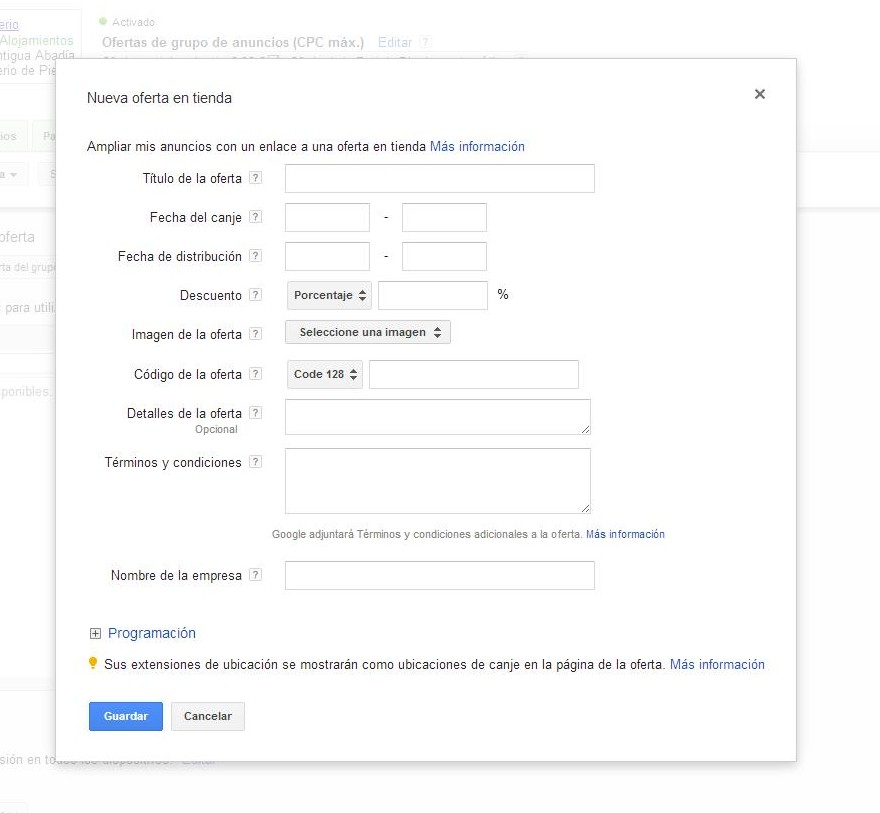This screenshot has height=813, width=880.
Task: Click the Guardar button
Action: tap(126, 716)
